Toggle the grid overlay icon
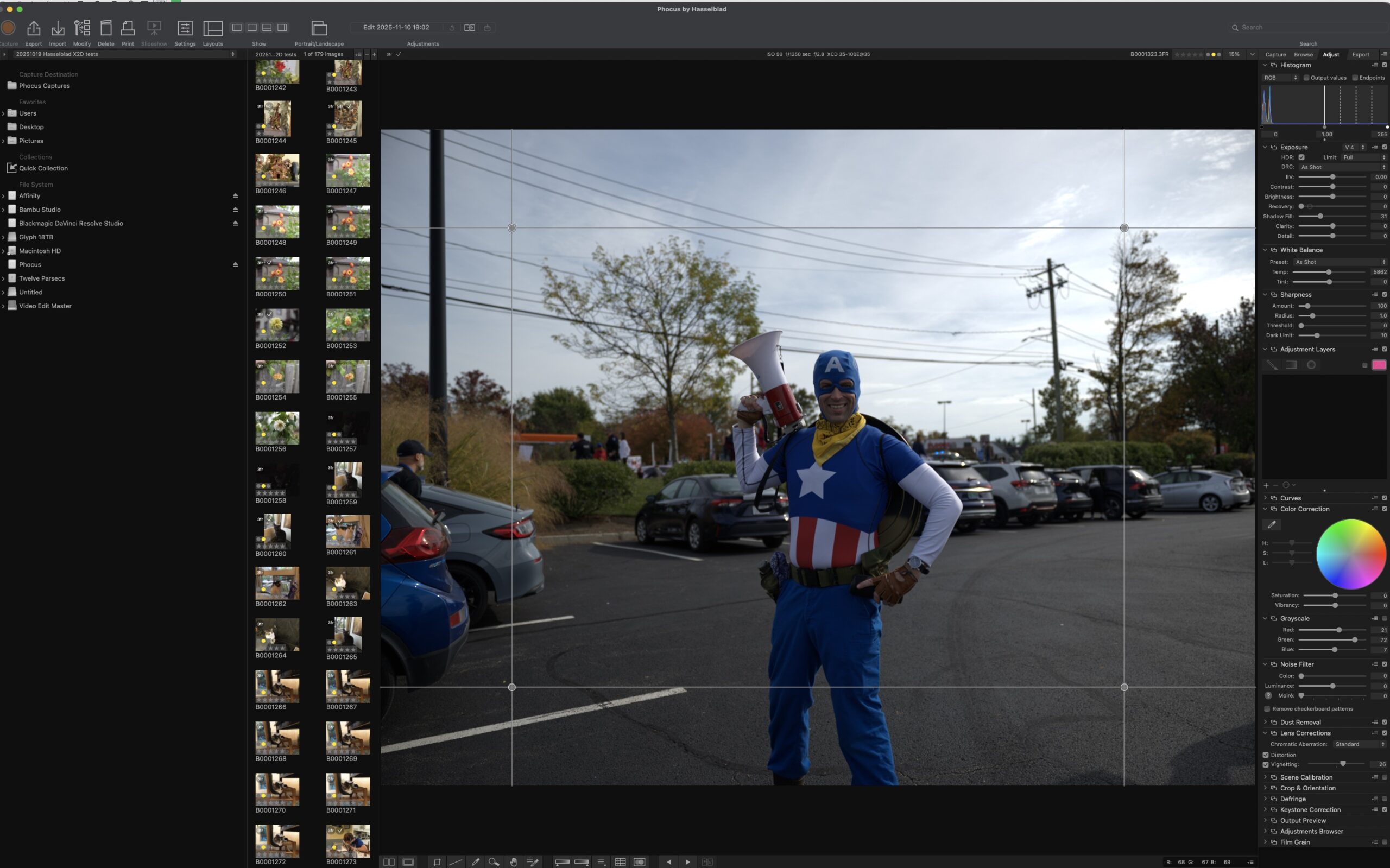This screenshot has width=1390, height=868. pyautogui.click(x=620, y=861)
